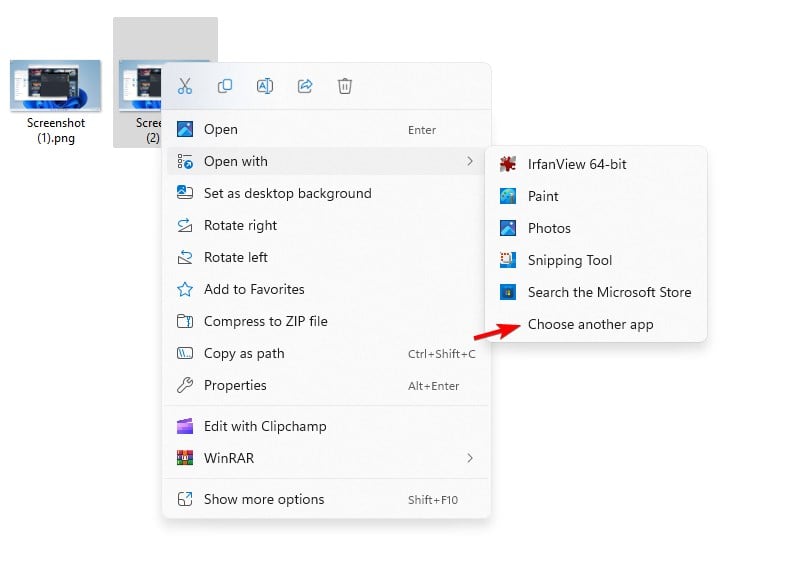Click the Copy as path icon
Viewport: 811px width, 565px height.
(x=185, y=353)
